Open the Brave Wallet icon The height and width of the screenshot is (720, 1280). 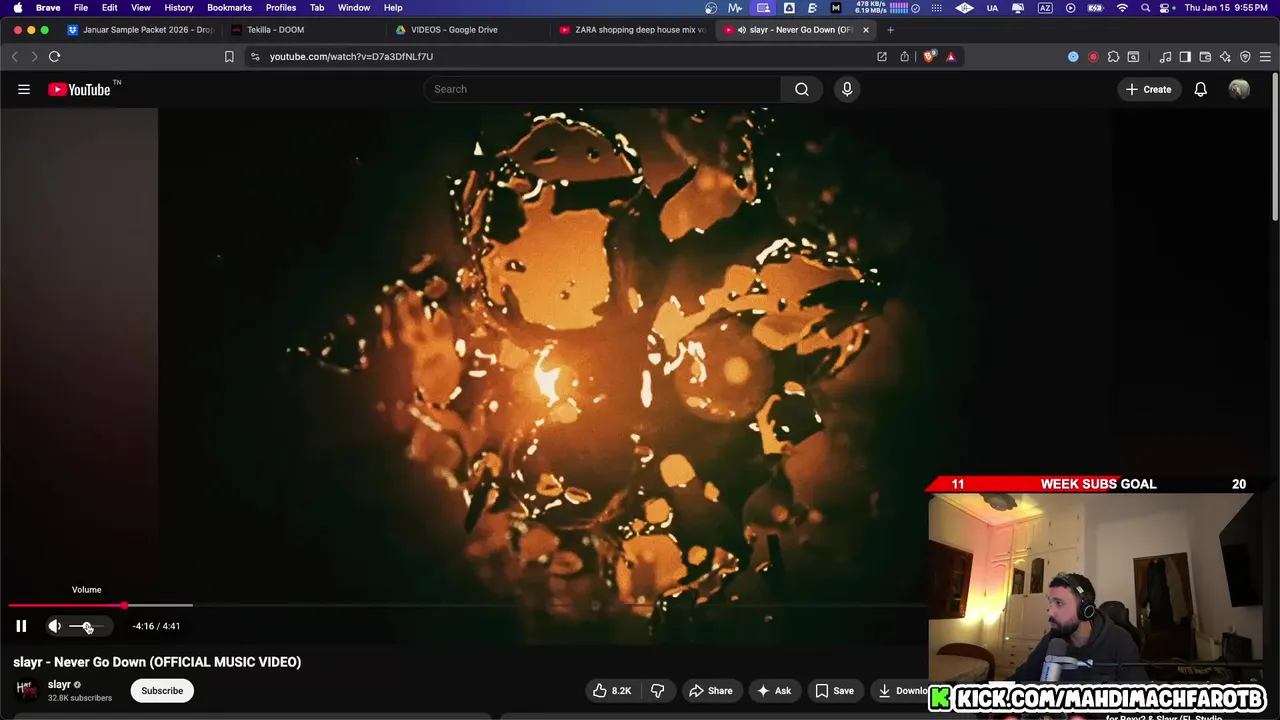pyautogui.click(x=1205, y=57)
